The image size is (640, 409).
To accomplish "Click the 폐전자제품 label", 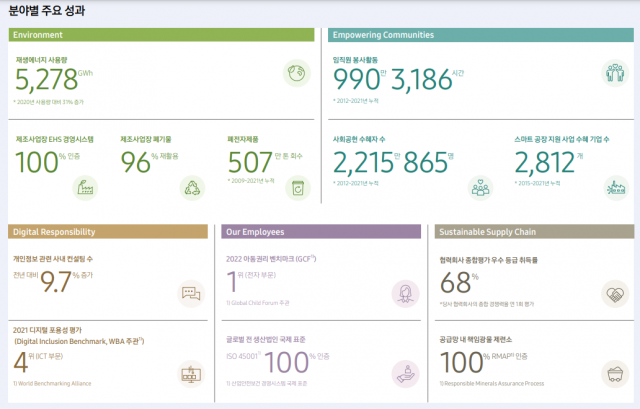I will (243, 139).
